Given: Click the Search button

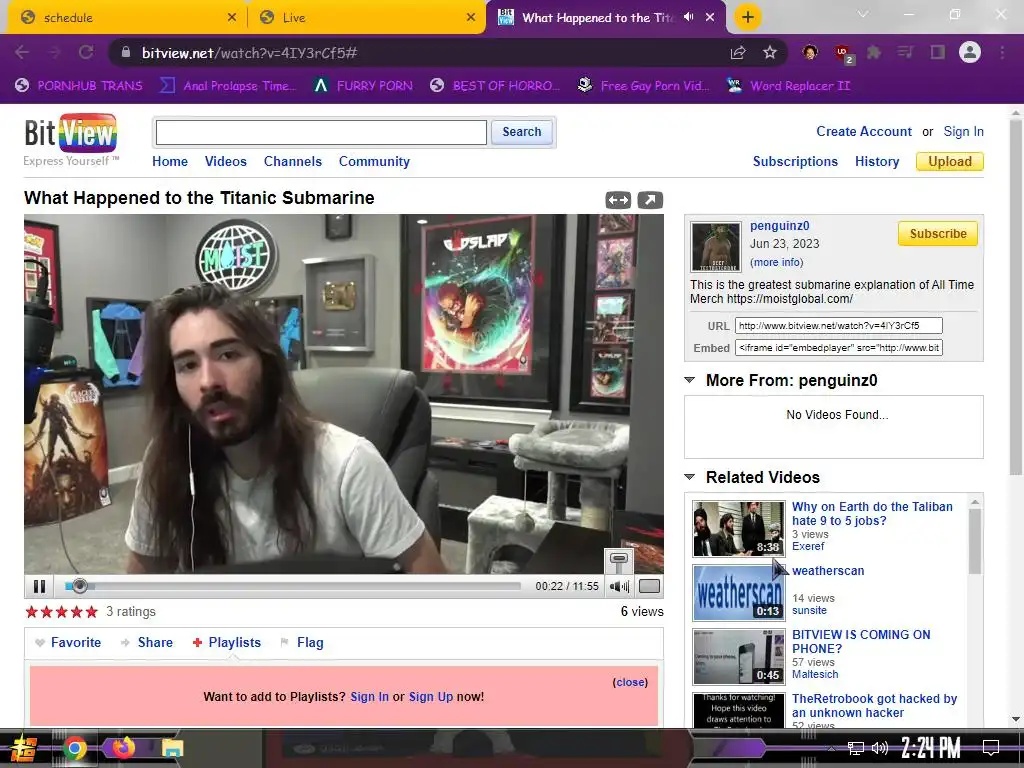Looking at the screenshot, I should 521,132.
